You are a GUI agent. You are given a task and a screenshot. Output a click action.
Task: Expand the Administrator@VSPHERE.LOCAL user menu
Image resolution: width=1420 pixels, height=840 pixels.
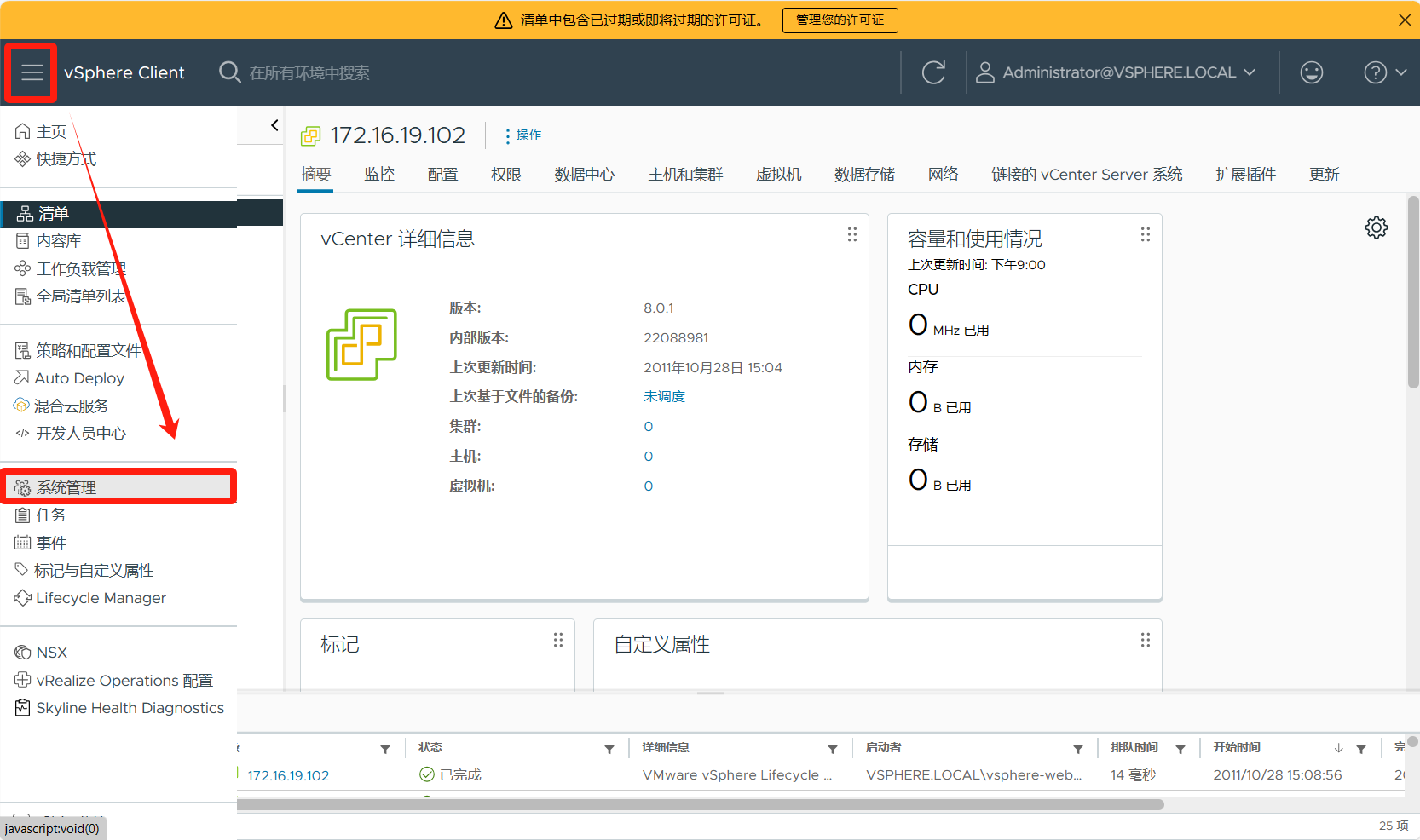click(x=1117, y=72)
